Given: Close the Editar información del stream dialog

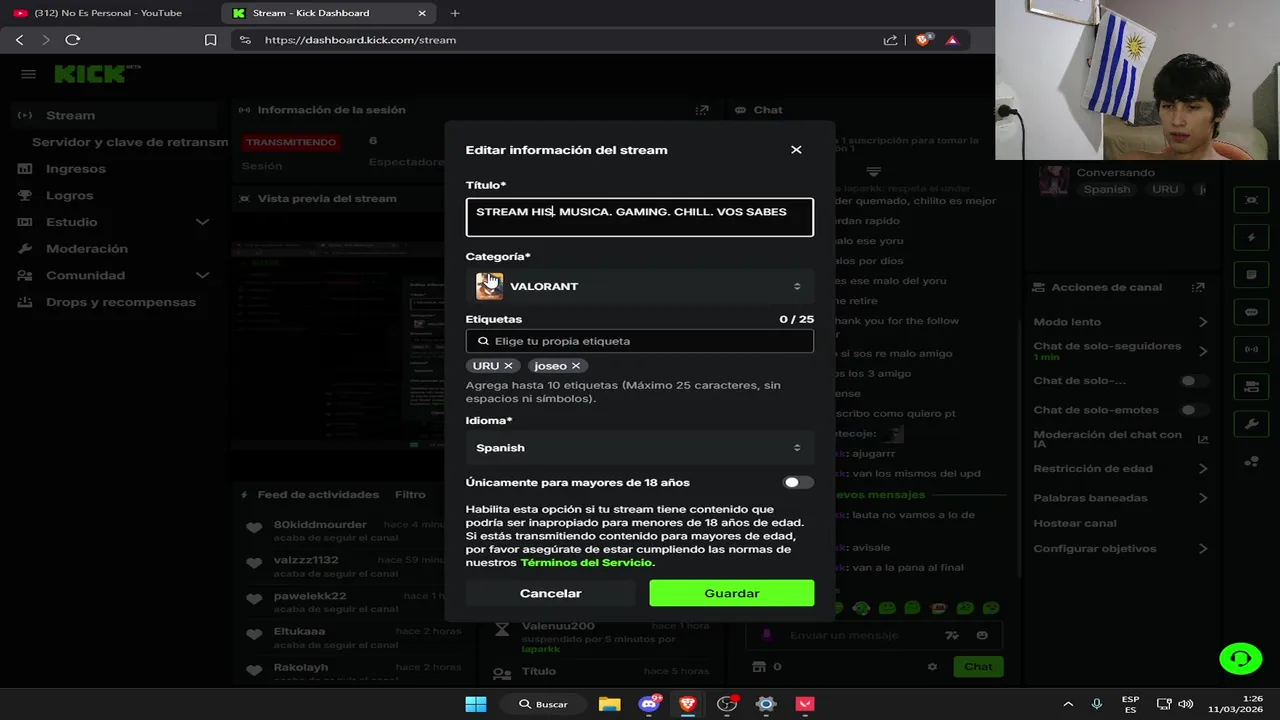Looking at the screenshot, I should pos(796,150).
